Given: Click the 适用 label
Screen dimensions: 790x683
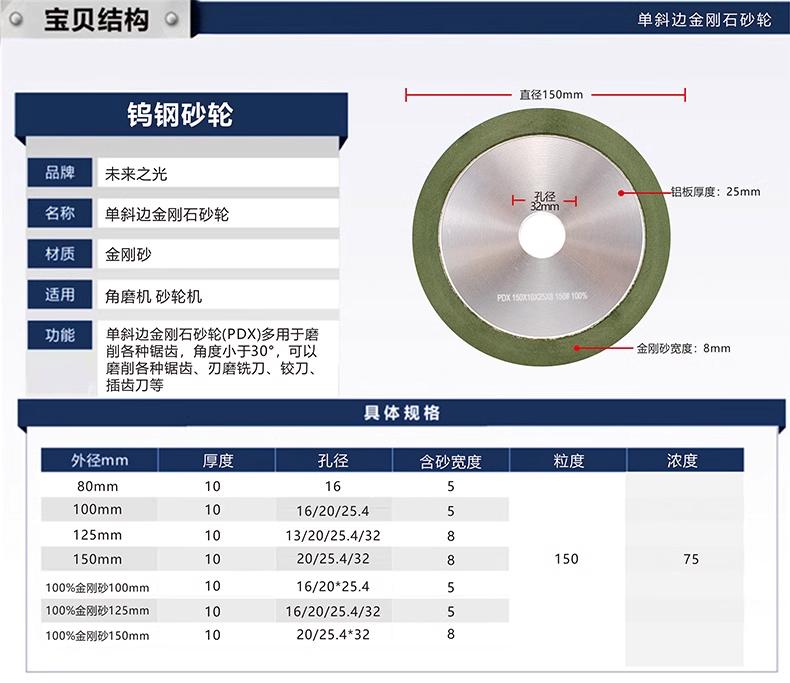Looking at the screenshot, I should pyautogui.click(x=60, y=295).
